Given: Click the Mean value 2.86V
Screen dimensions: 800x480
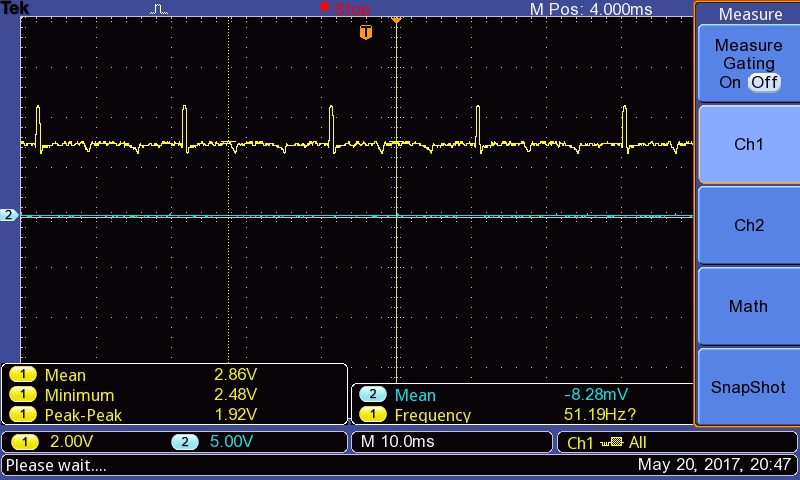Looking at the screenshot, I should (x=235, y=374).
